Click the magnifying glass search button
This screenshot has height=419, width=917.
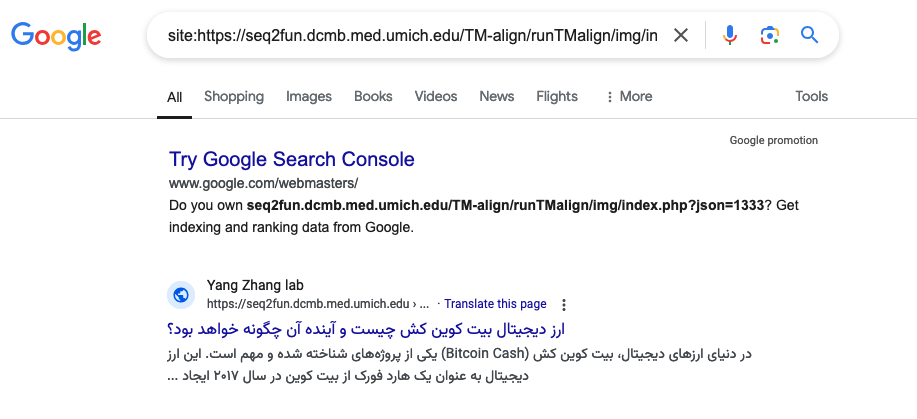[x=810, y=36]
